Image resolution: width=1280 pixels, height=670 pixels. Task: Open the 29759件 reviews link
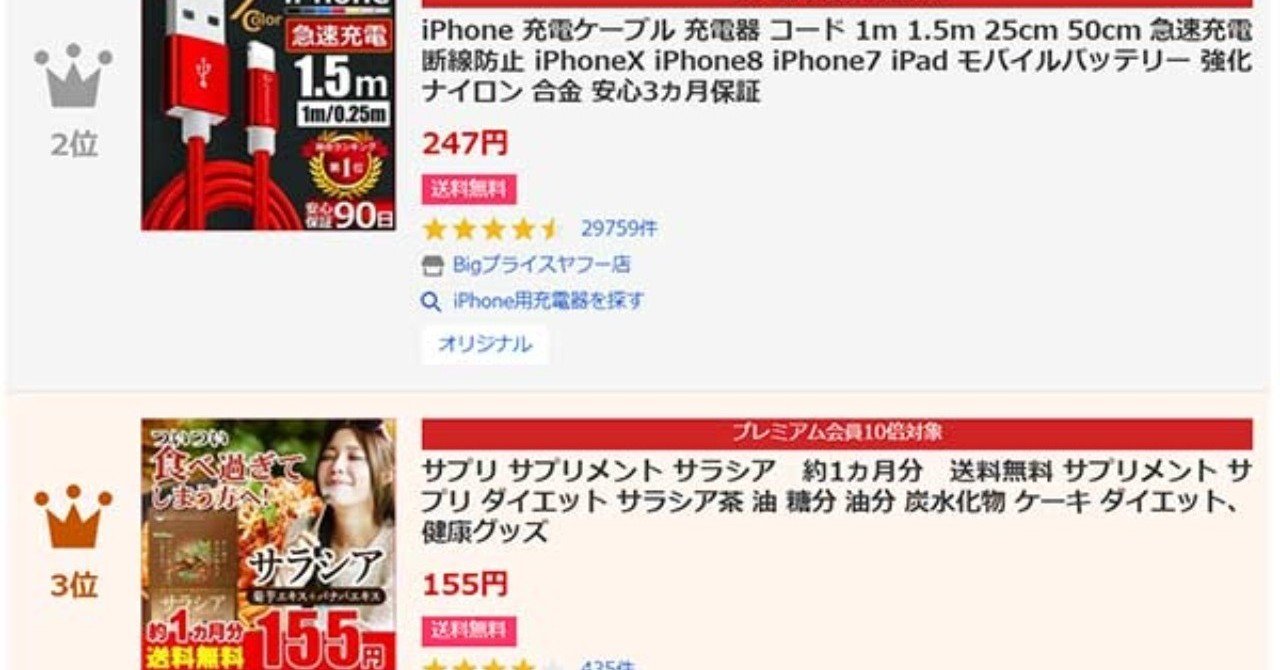[619, 229]
